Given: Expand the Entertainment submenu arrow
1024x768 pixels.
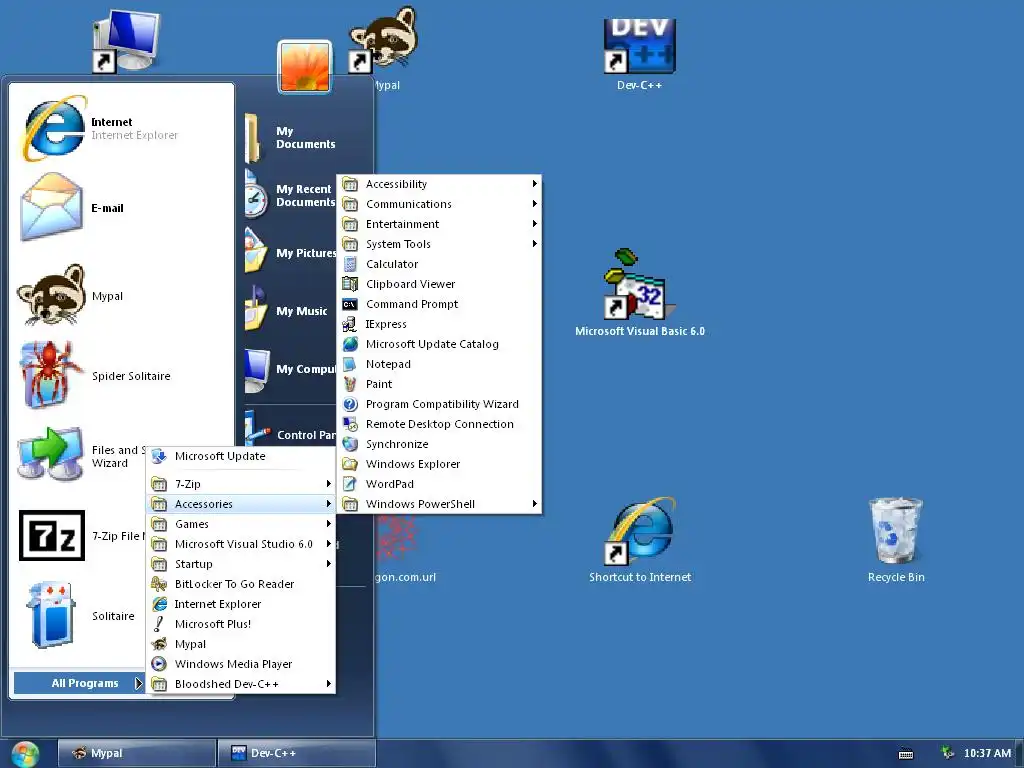Looking at the screenshot, I should [534, 224].
